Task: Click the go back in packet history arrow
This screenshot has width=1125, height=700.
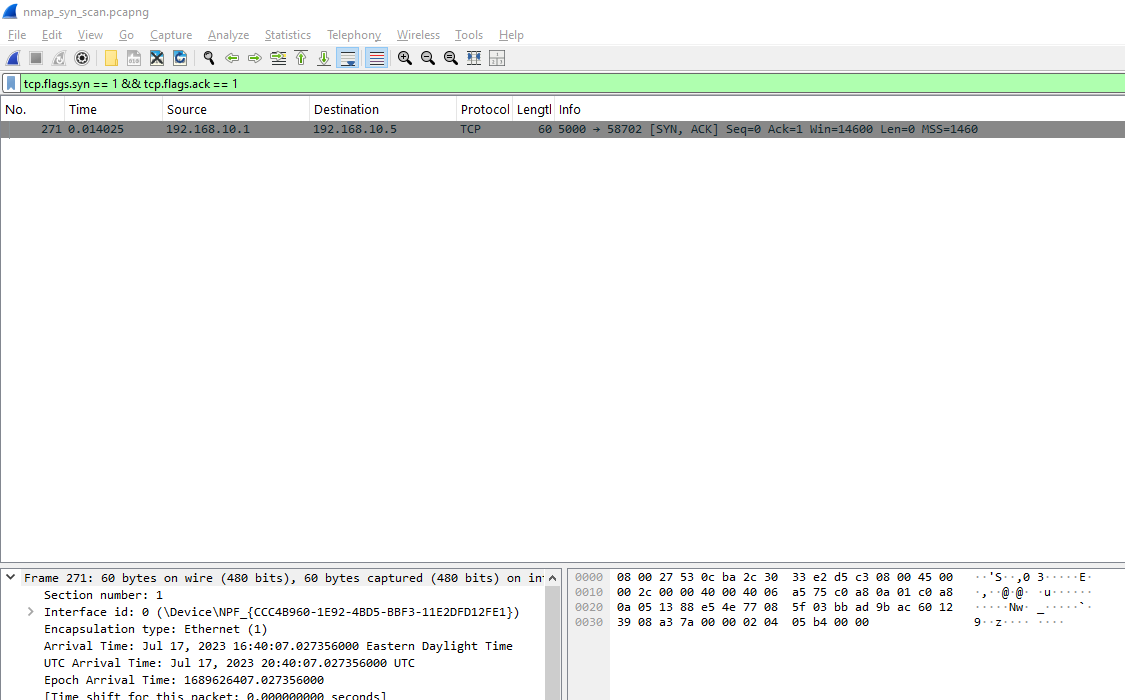Action: pos(232,57)
